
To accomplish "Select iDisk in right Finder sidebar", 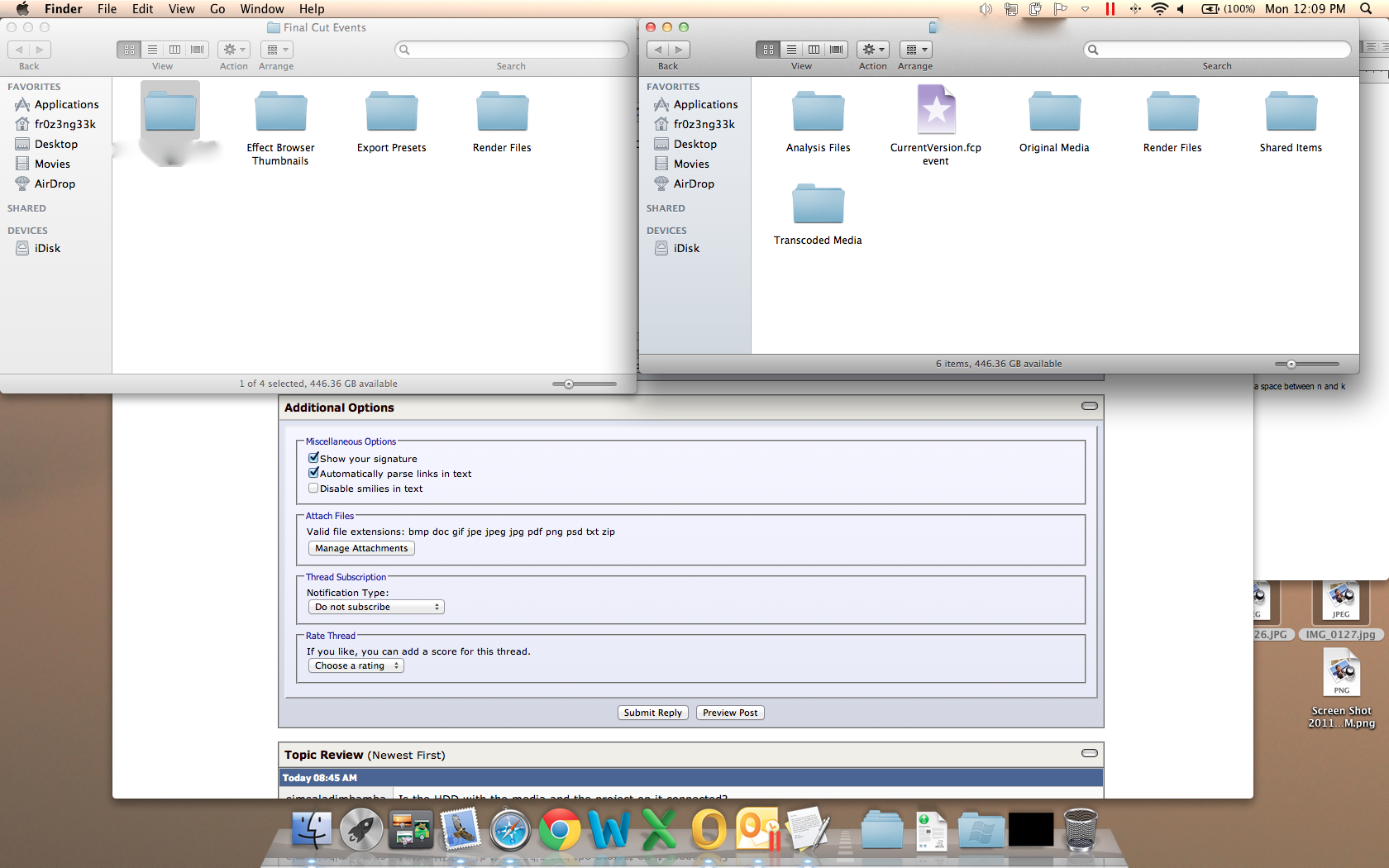I will pyautogui.click(x=686, y=248).
